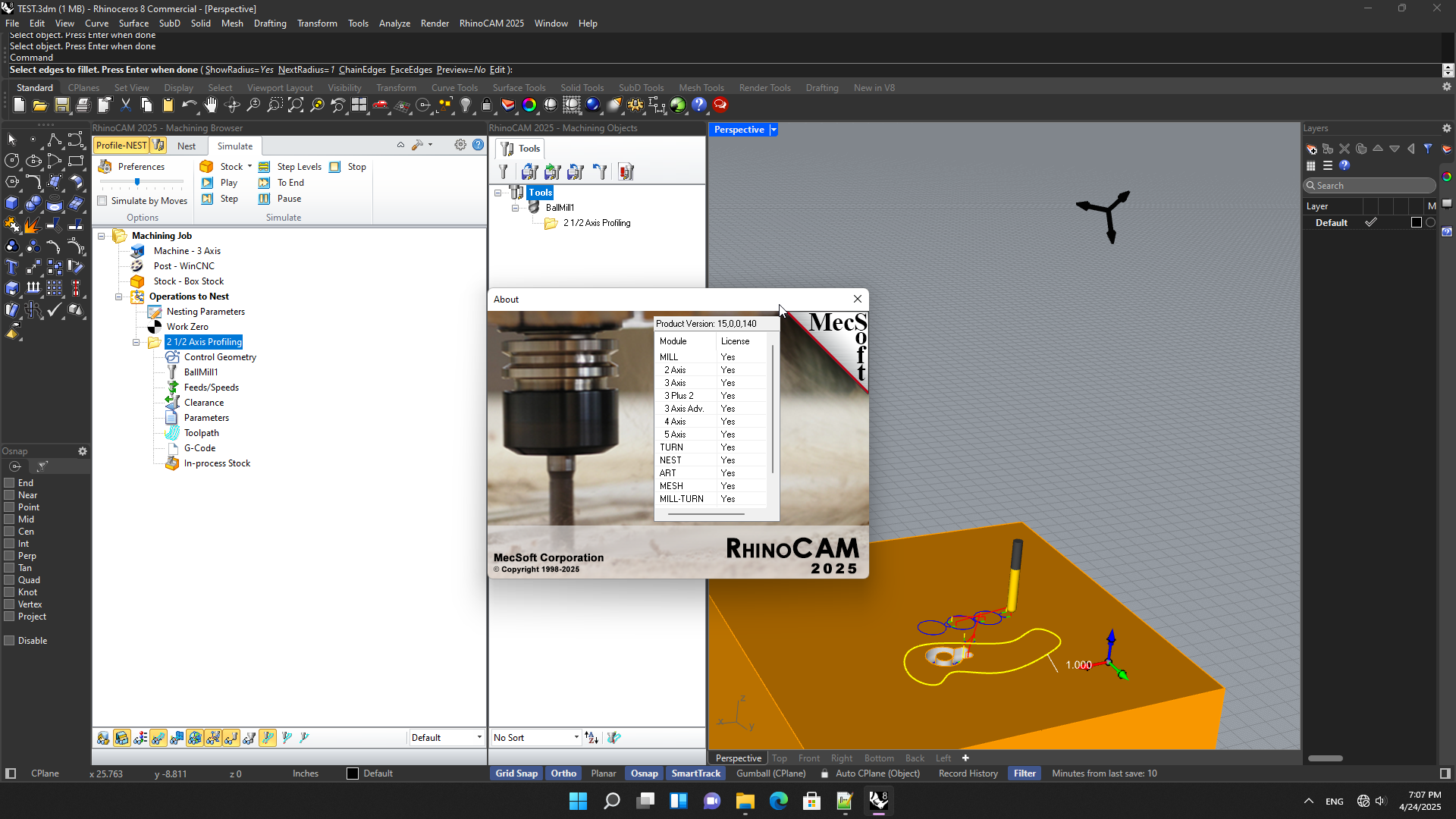The image size is (1456, 819).
Task: Click the Save icon in Standard toolbar
Action: pos(62,105)
